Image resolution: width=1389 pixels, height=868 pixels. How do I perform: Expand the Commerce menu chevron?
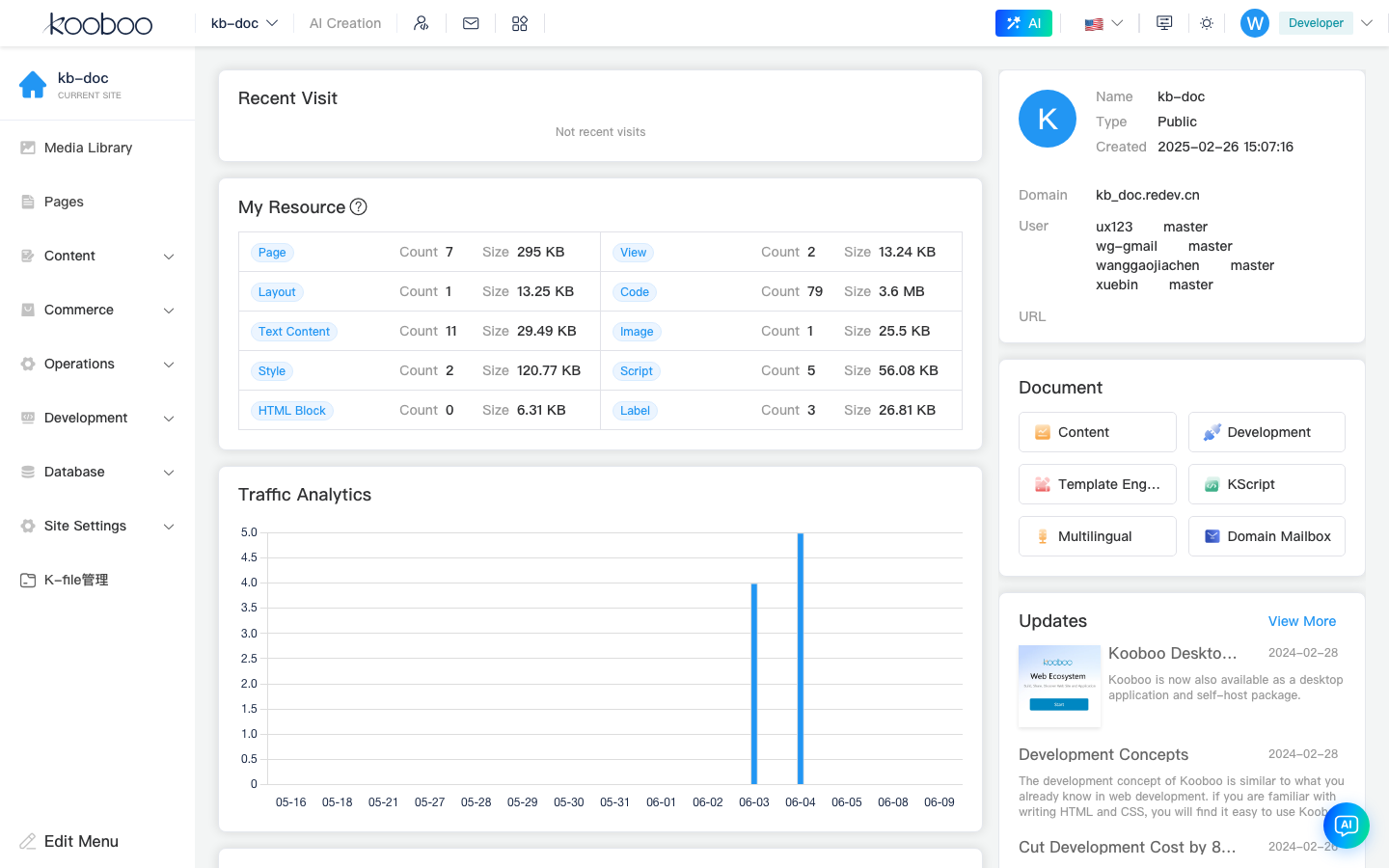pos(169,311)
